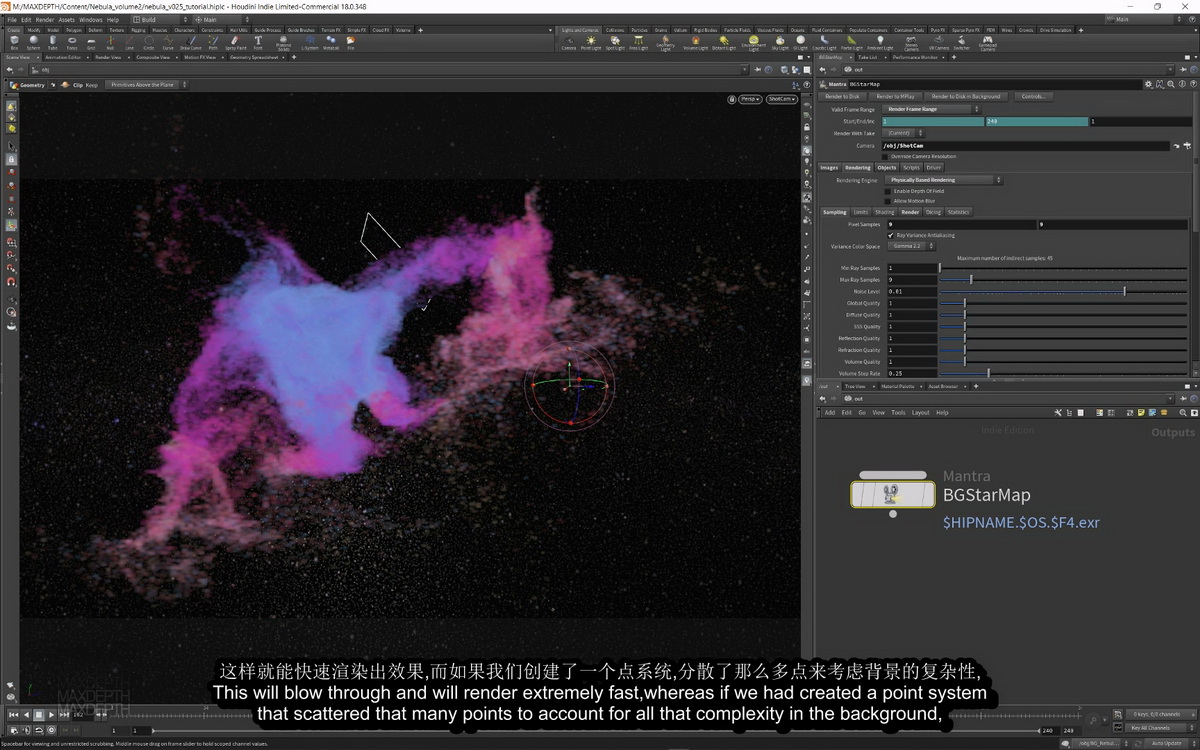Open Variance Color Space Gamma dropdown
This screenshot has width=1200, height=750.
pos(910,246)
